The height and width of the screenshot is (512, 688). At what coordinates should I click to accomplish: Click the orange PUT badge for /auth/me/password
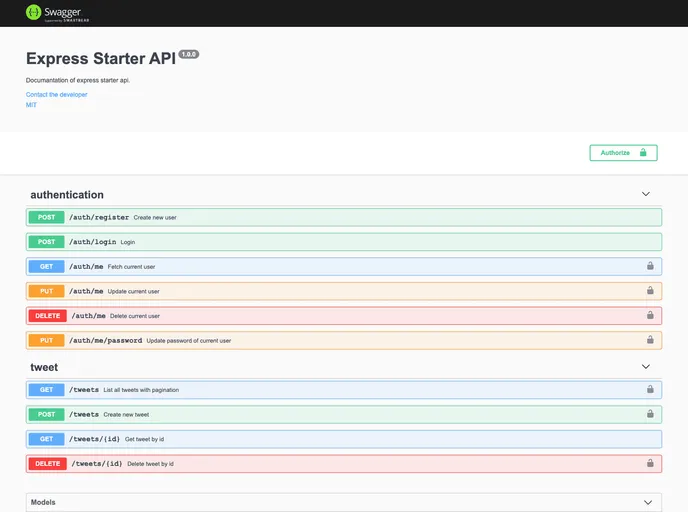tap(47, 340)
